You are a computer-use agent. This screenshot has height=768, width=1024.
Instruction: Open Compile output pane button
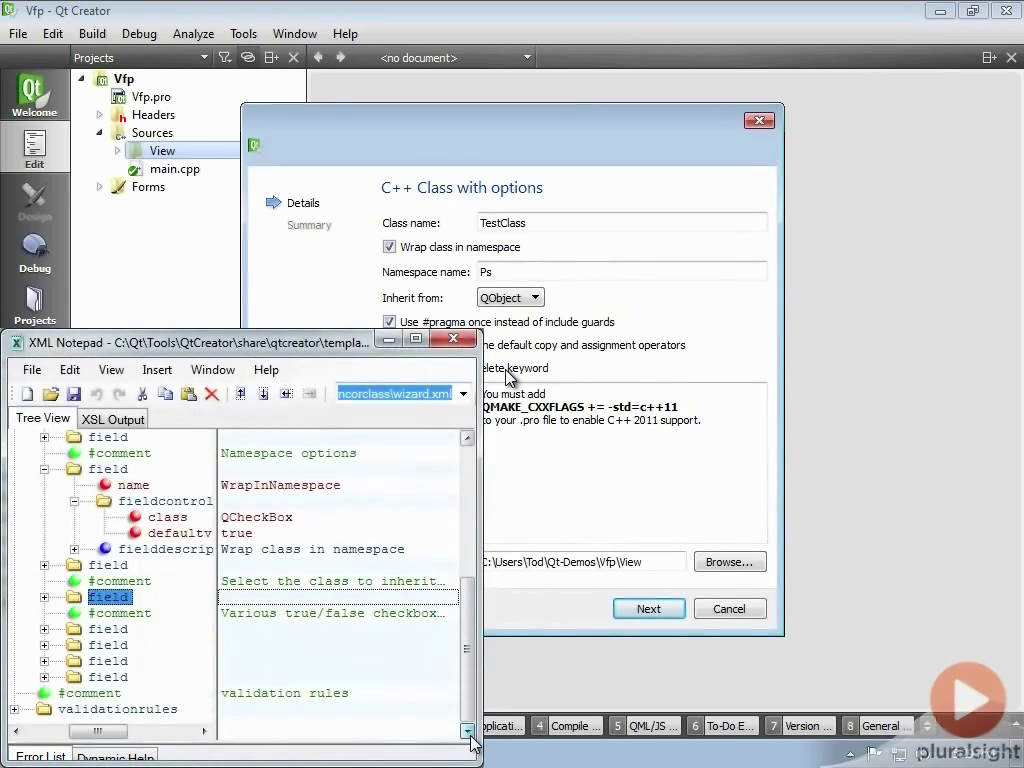click(566, 726)
